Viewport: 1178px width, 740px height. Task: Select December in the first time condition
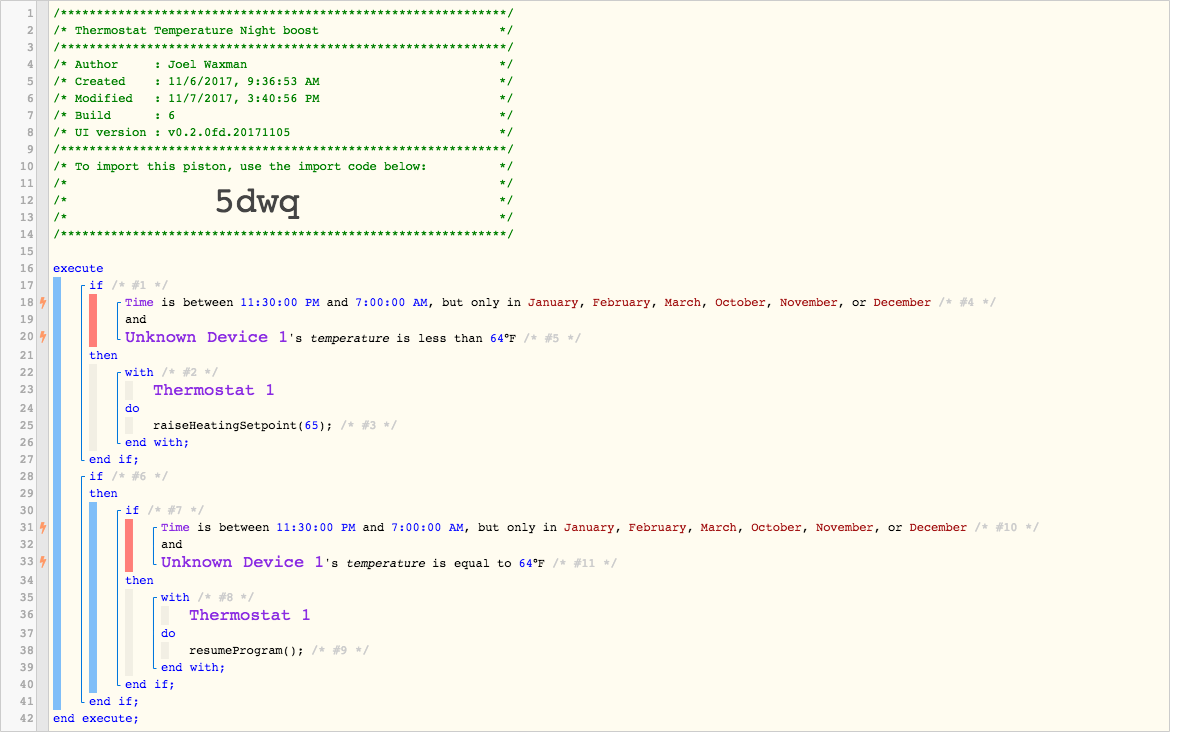point(902,303)
